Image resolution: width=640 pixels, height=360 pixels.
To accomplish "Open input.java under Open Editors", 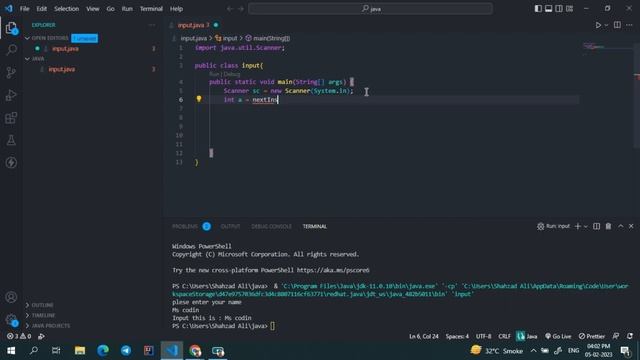I will [65, 49].
